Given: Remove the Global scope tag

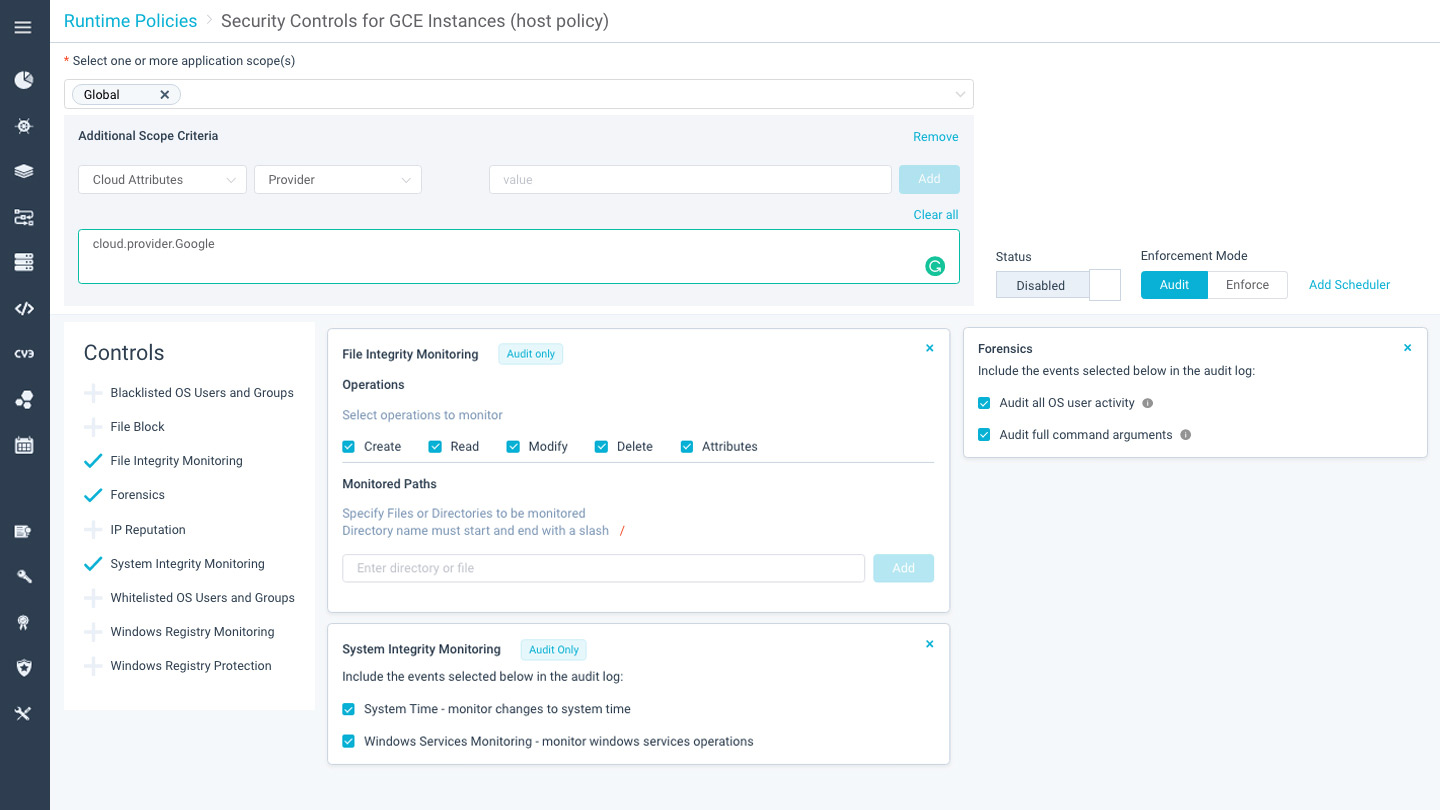Looking at the screenshot, I should (165, 94).
